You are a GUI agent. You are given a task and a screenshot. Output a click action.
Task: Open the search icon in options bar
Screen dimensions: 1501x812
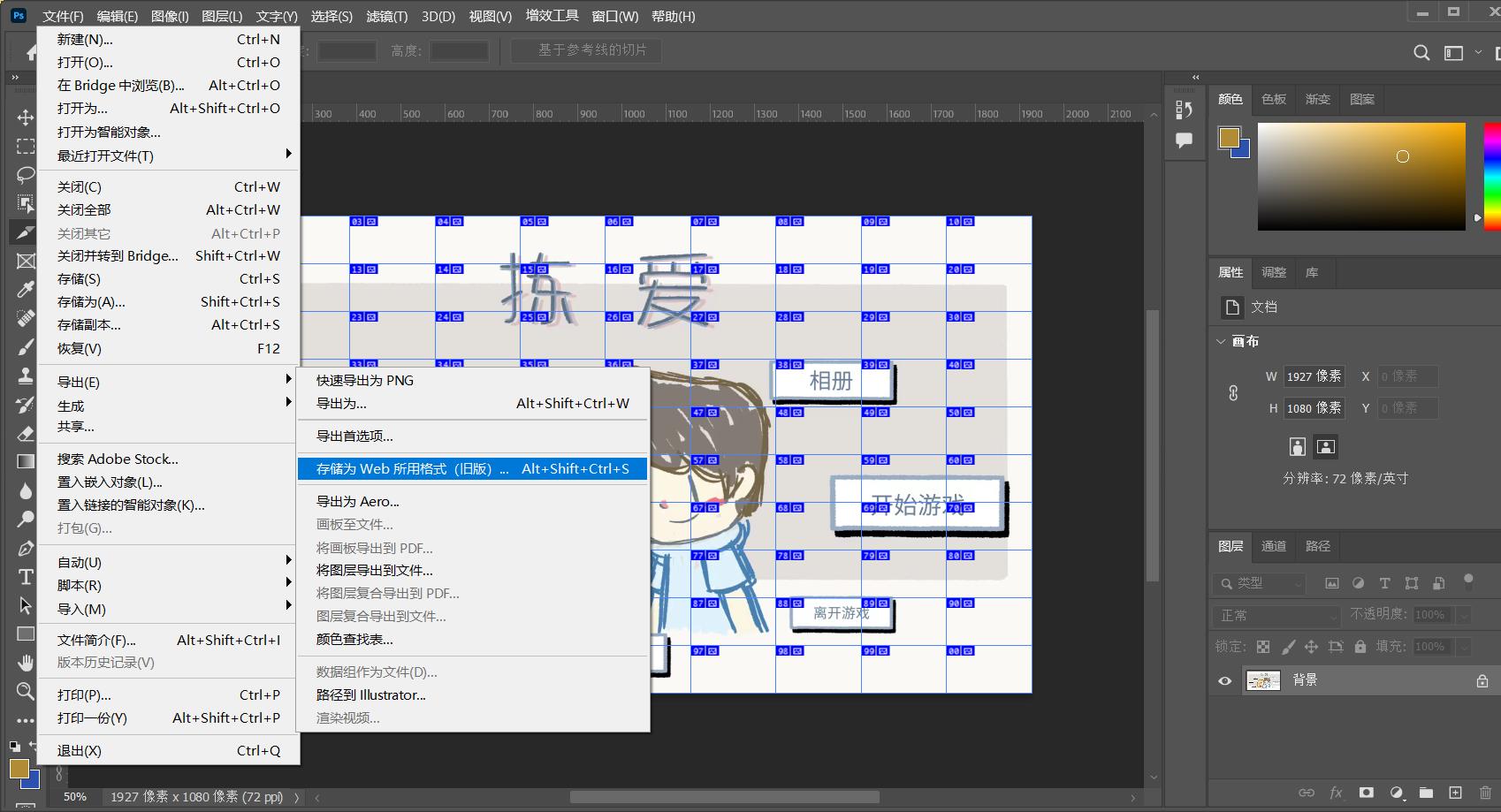(x=1421, y=52)
